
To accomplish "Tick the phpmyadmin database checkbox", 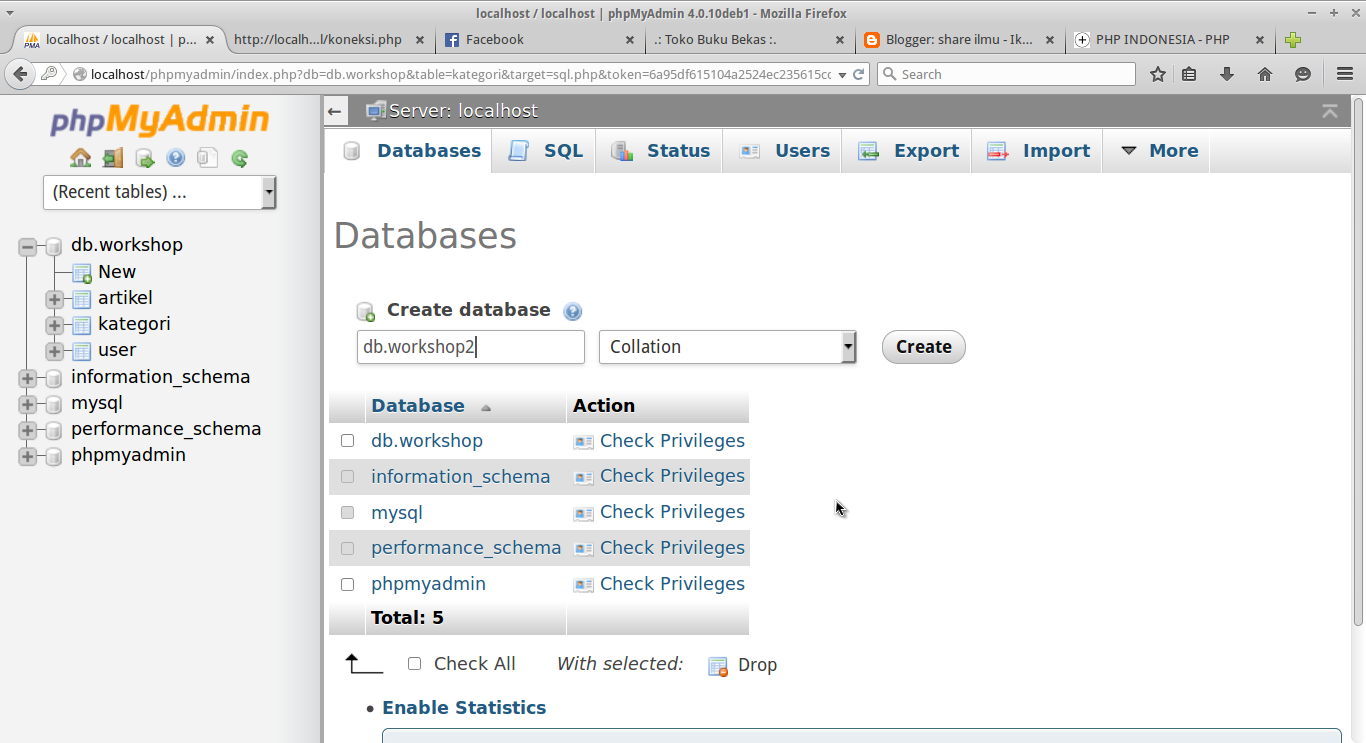I will tap(348, 584).
